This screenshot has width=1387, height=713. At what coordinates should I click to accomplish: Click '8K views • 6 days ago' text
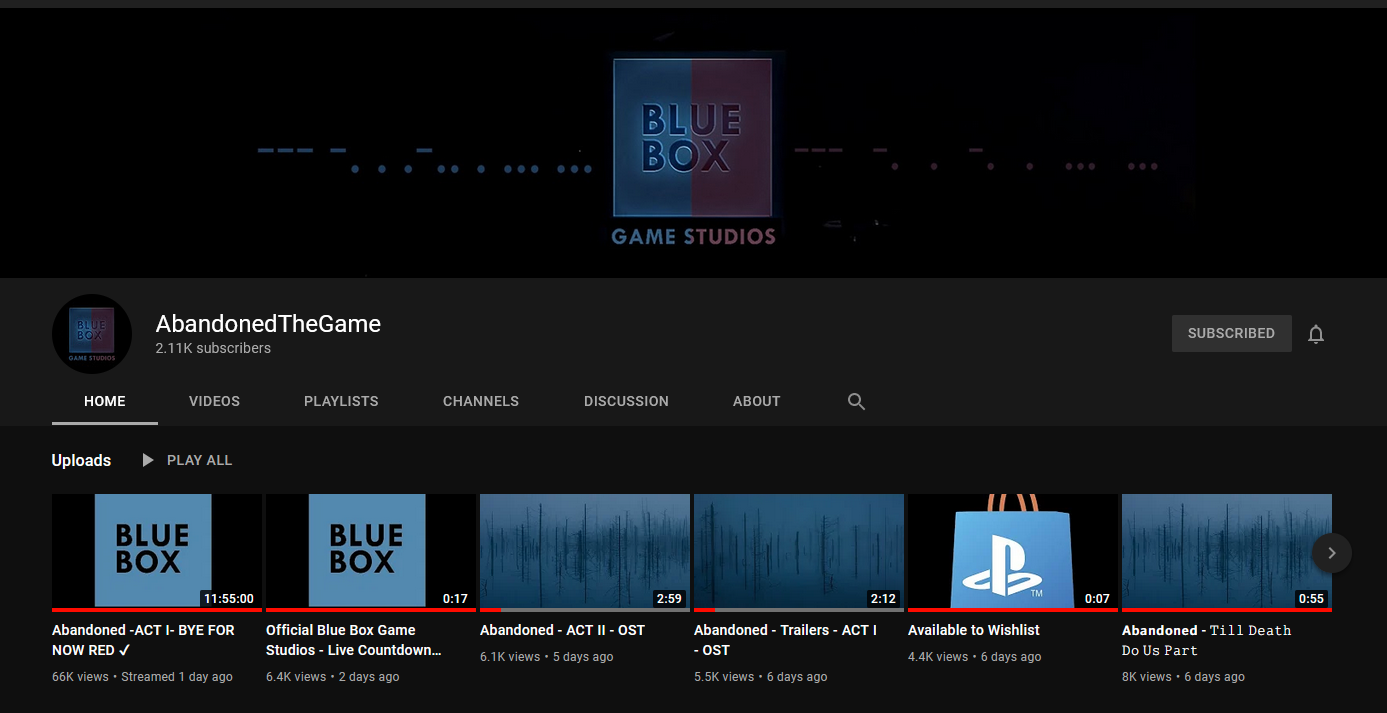click(1183, 677)
